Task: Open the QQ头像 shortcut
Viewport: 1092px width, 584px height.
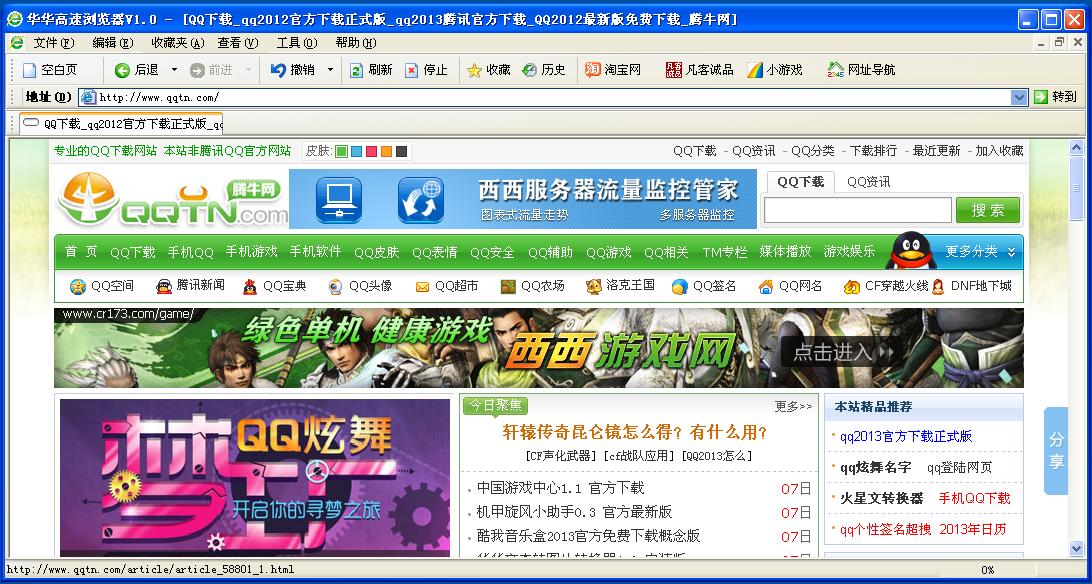Action: (360, 285)
